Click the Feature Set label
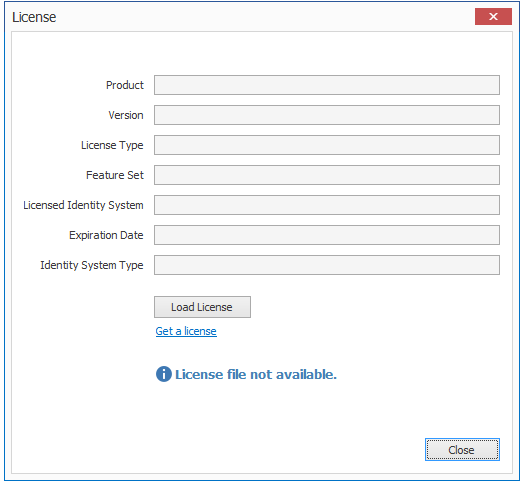Screen dimensions: 522x483 click(x=115, y=175)
